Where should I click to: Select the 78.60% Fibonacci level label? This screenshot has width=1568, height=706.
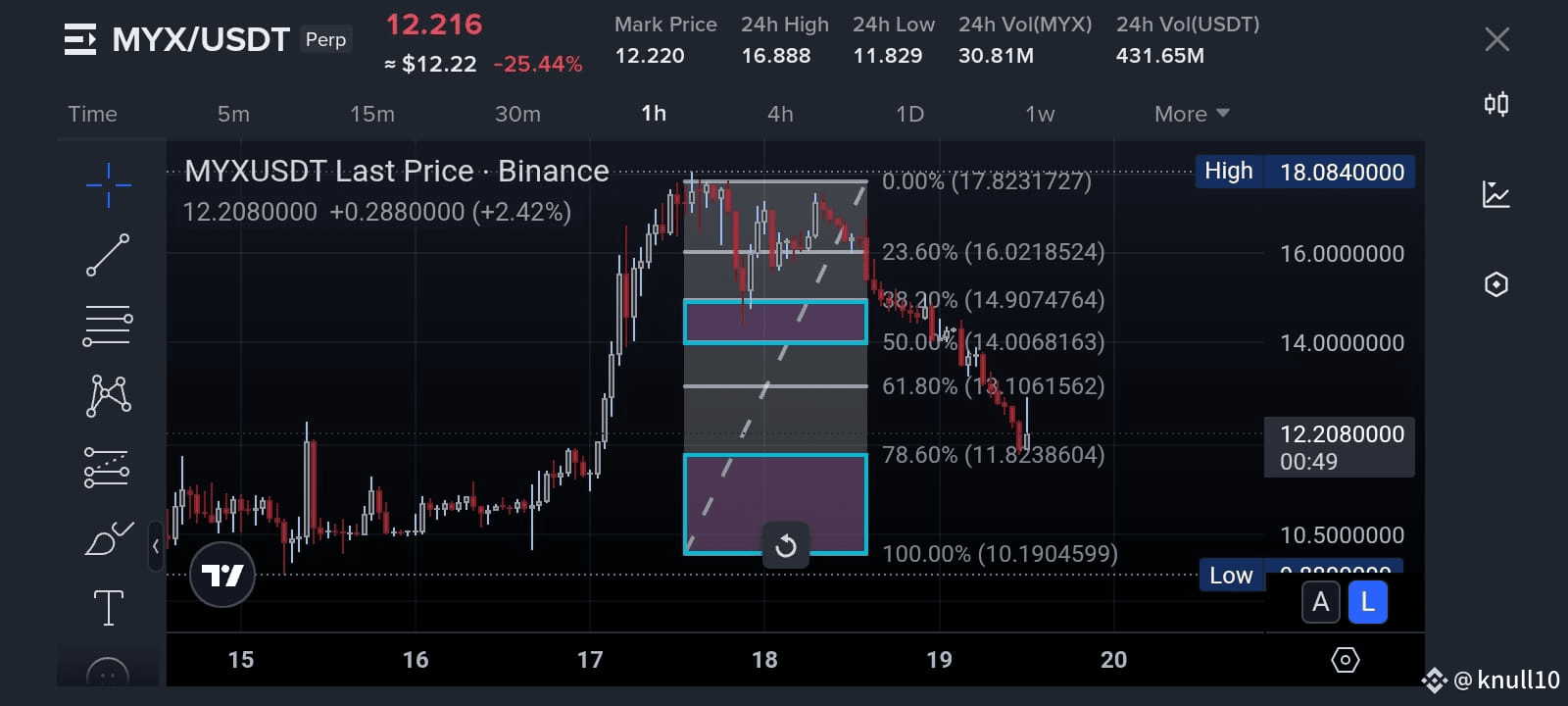tap(994, 455)
